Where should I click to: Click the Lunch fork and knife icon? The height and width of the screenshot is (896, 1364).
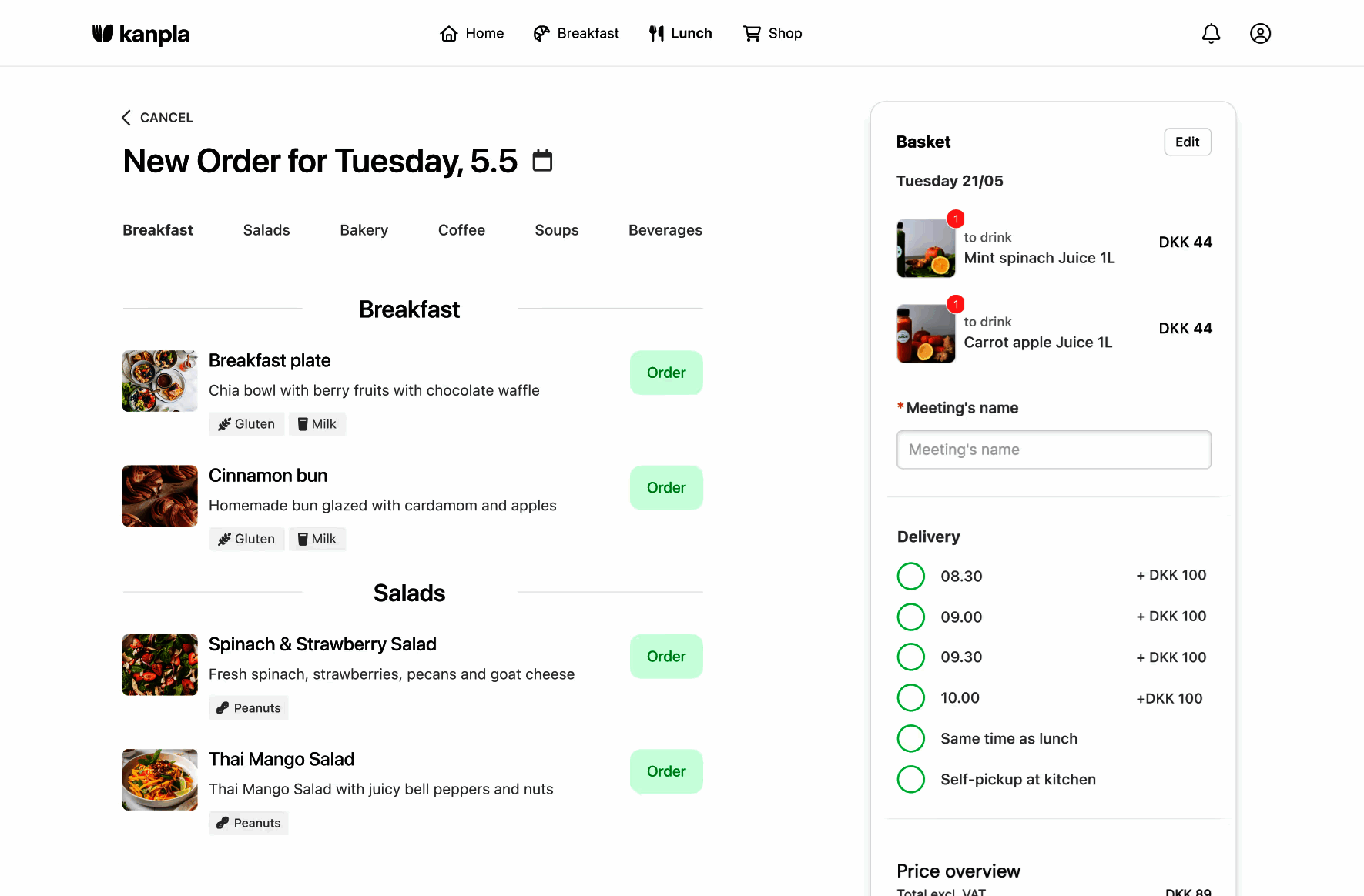coord(656,34)
